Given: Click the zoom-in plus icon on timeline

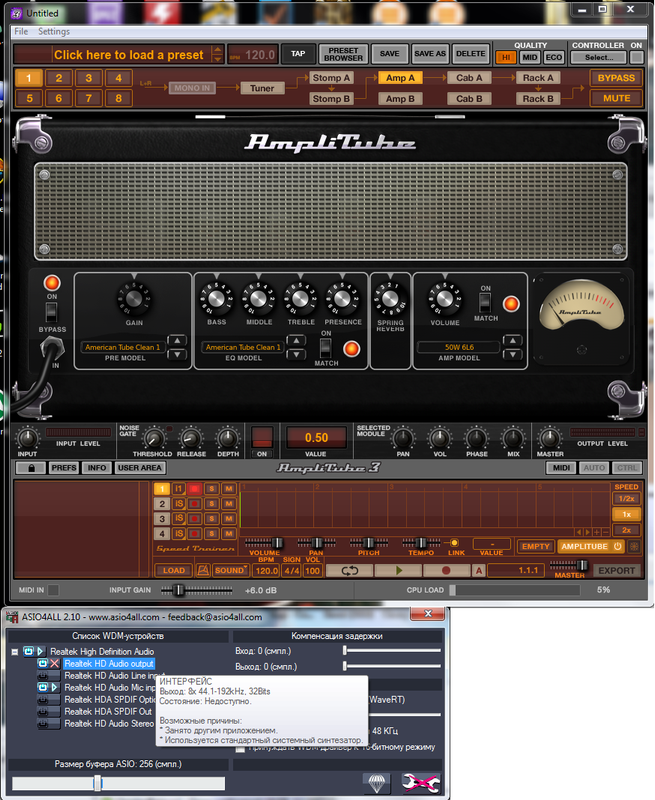Looking at the screenshot, I should 596,532.
